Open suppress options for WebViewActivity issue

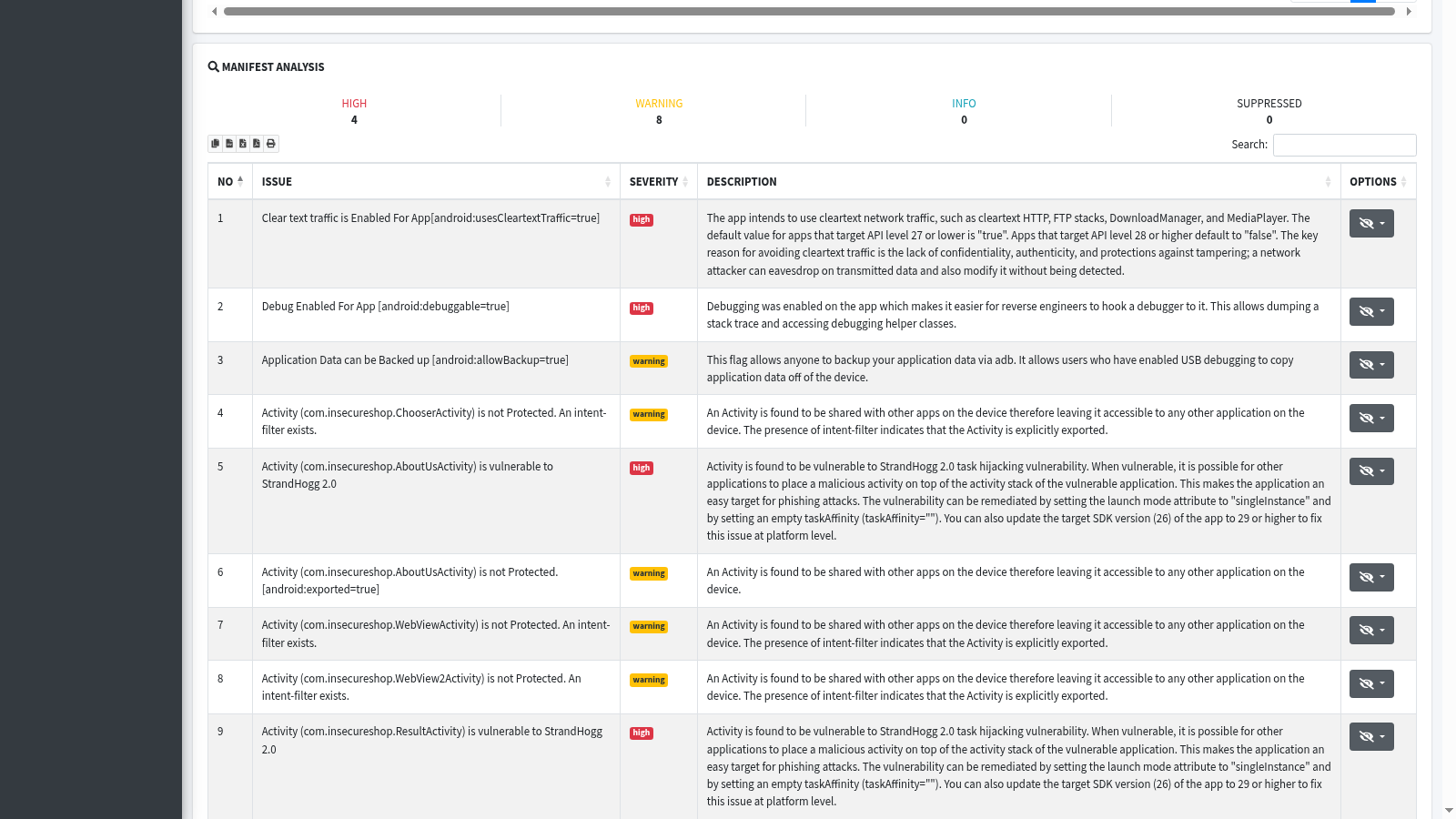1371,630
